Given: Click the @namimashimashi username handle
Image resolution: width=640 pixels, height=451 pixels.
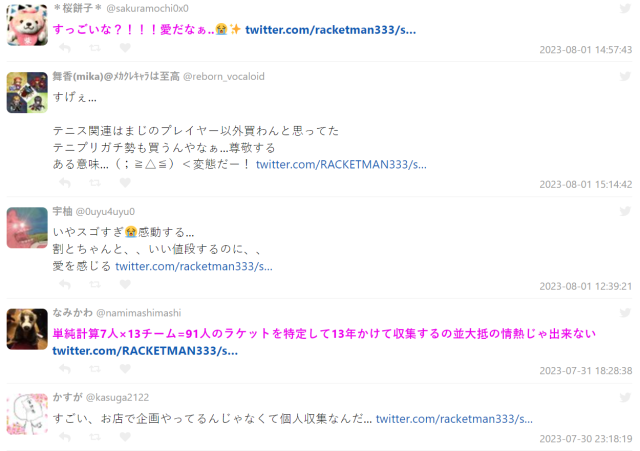Looking at the screenshot, I should tap(139, 313).
